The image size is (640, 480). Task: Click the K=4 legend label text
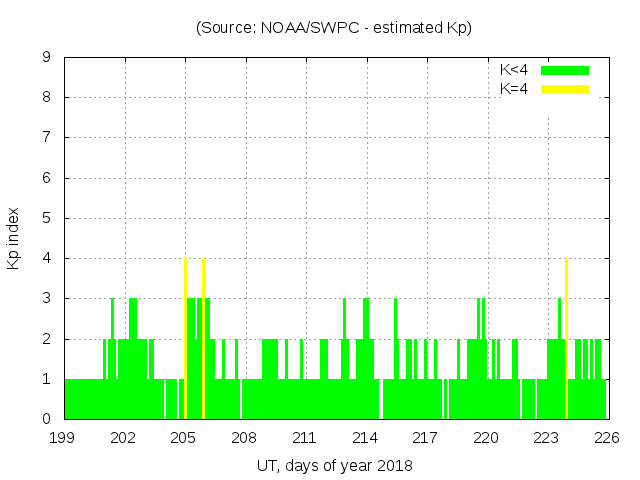click(x=514, y=89)
